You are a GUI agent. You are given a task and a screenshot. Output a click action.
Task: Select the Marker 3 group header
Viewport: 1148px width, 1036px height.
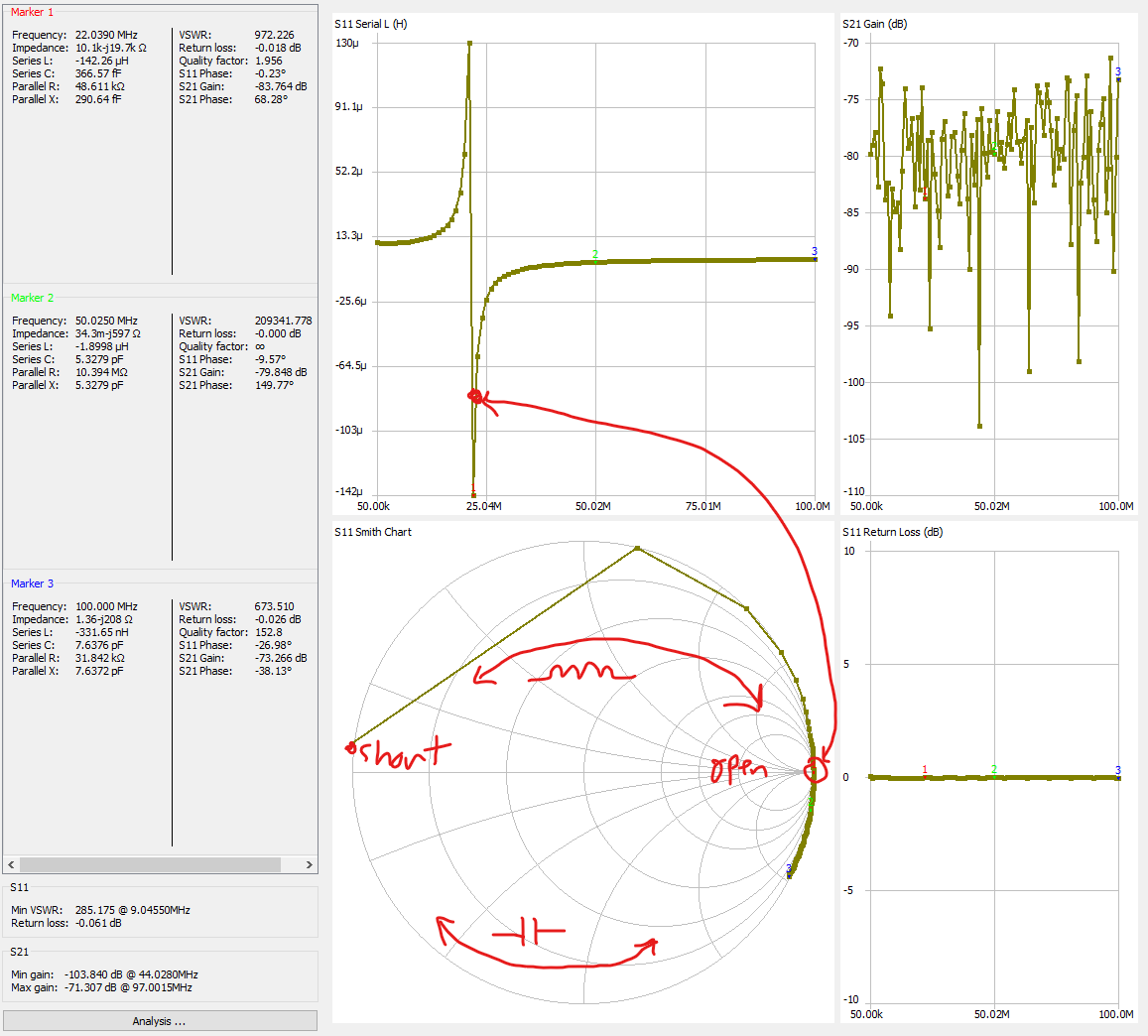(33, 583)
